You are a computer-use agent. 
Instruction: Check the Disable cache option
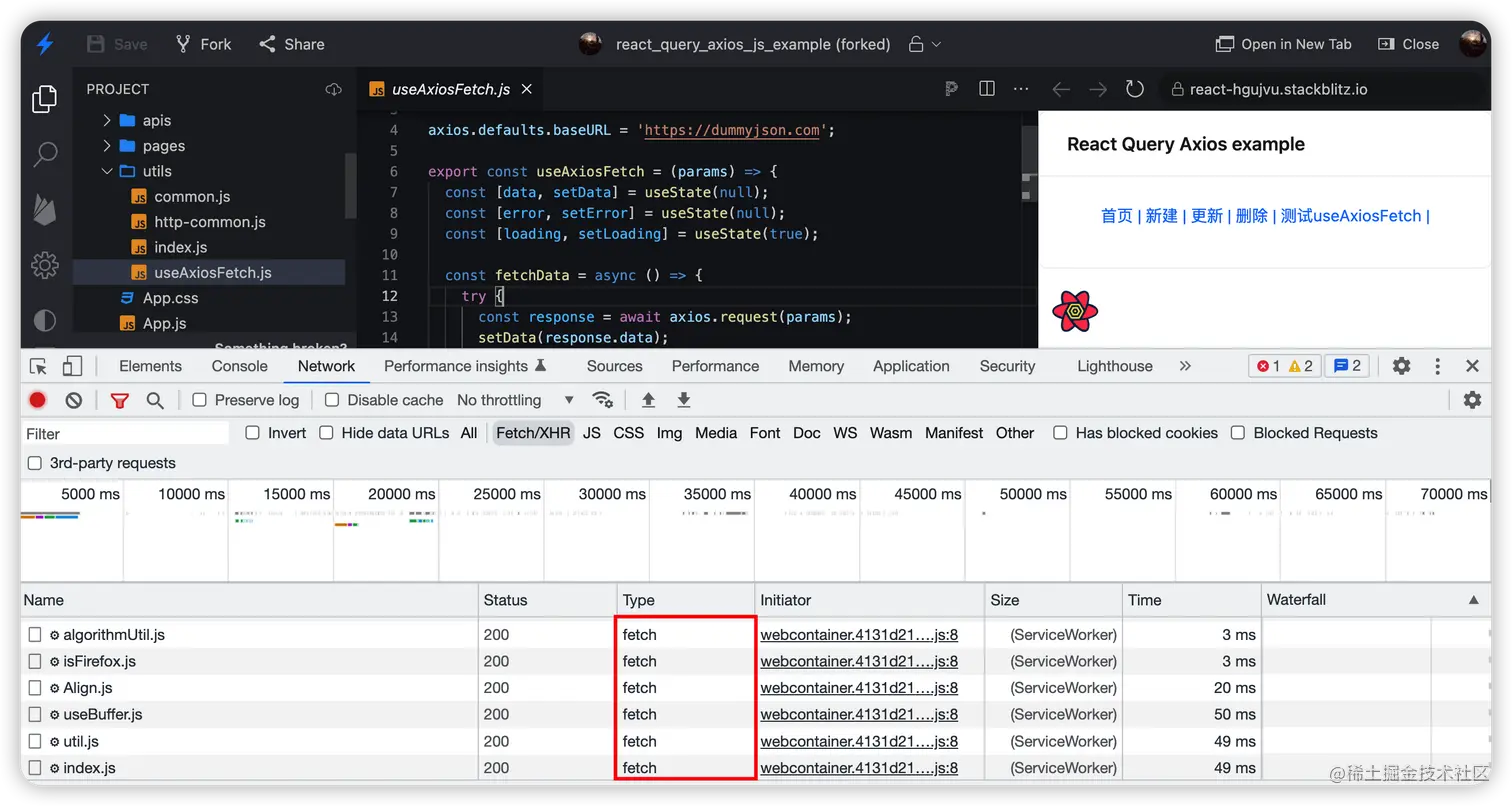point(332,400)
